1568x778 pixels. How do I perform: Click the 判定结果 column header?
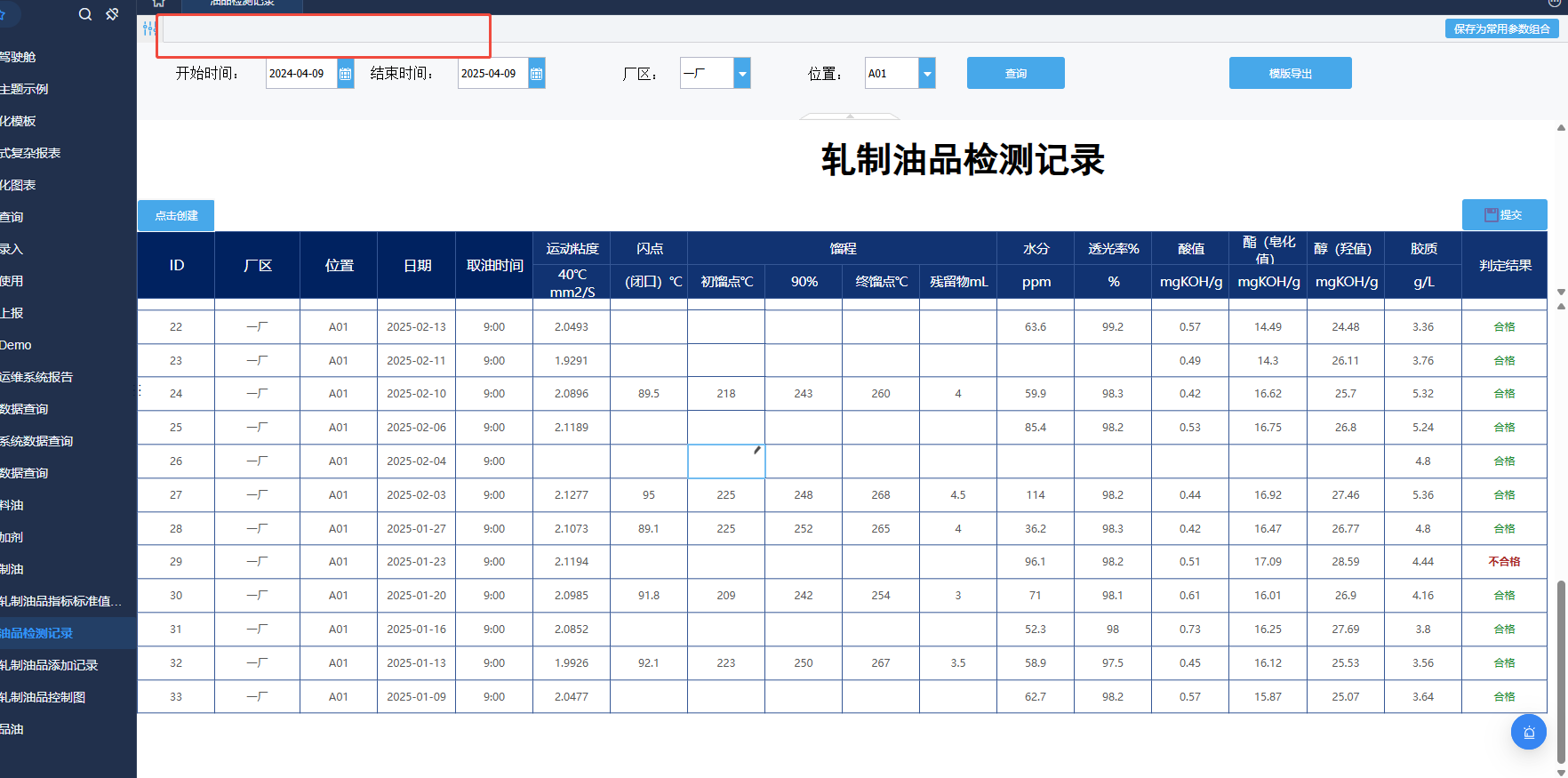(x=1505, y=265)
